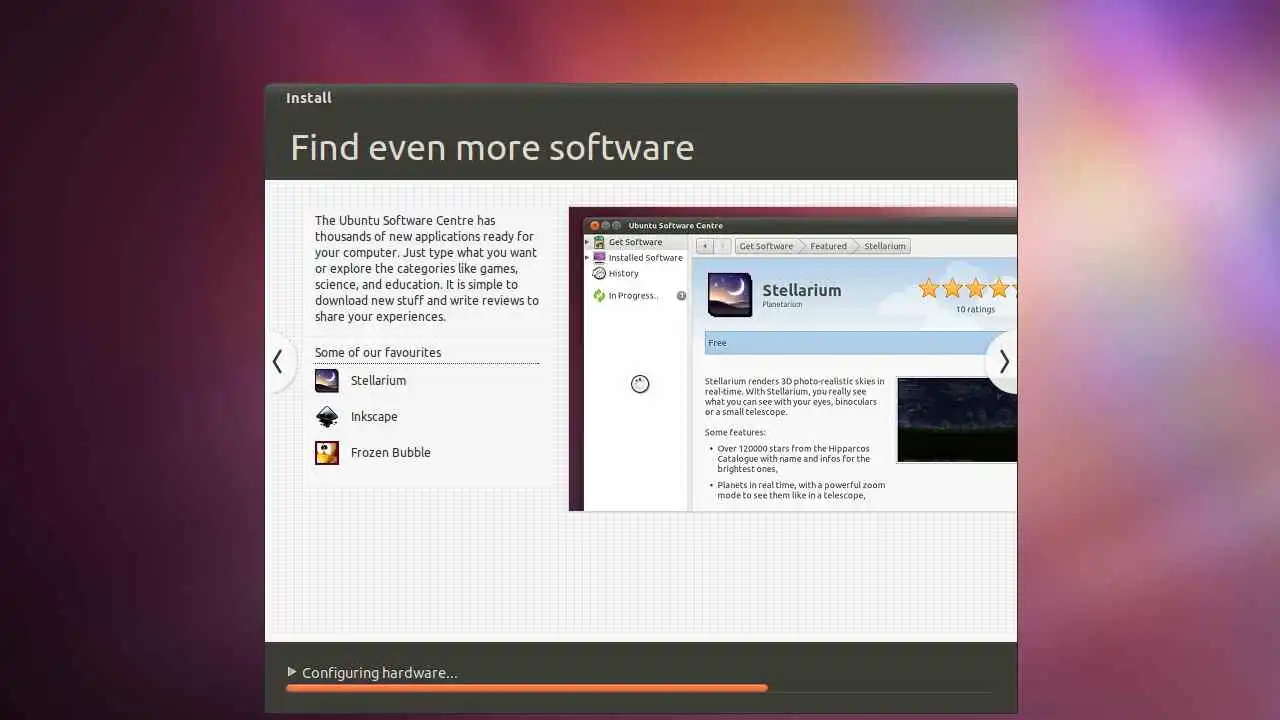1280x720 pixels.
Task: Click the Installed Software computer icon
Action: [x=599, y=257]
